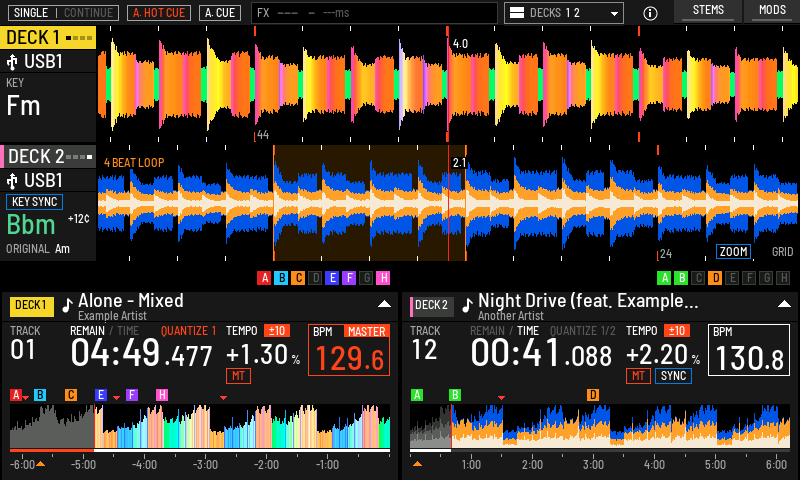Jump to cue B marker above Deck 1 overview
This screenshot has height=480, width=800.
40,395
